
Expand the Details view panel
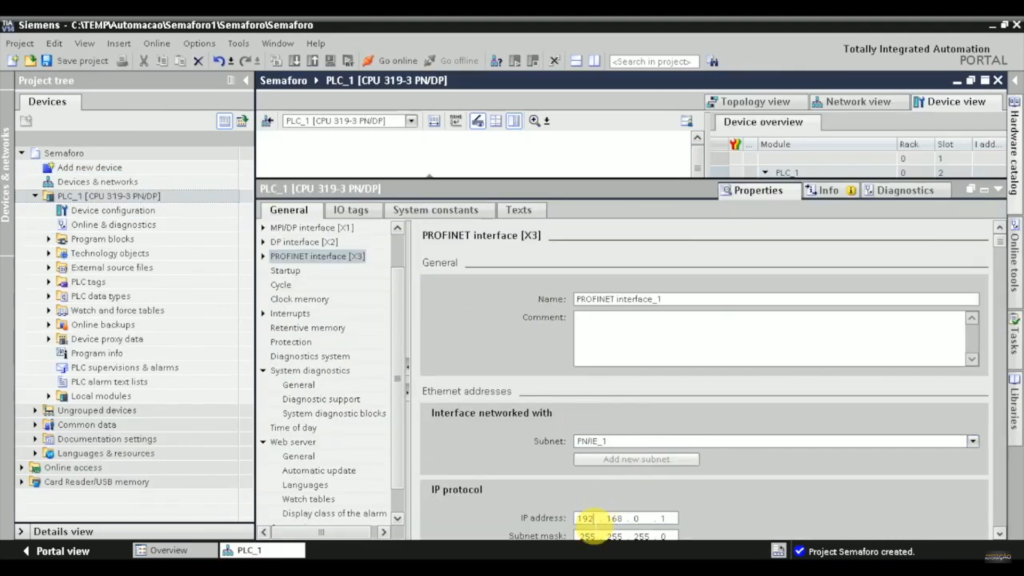pyautogui.click(x=21, y=532)
